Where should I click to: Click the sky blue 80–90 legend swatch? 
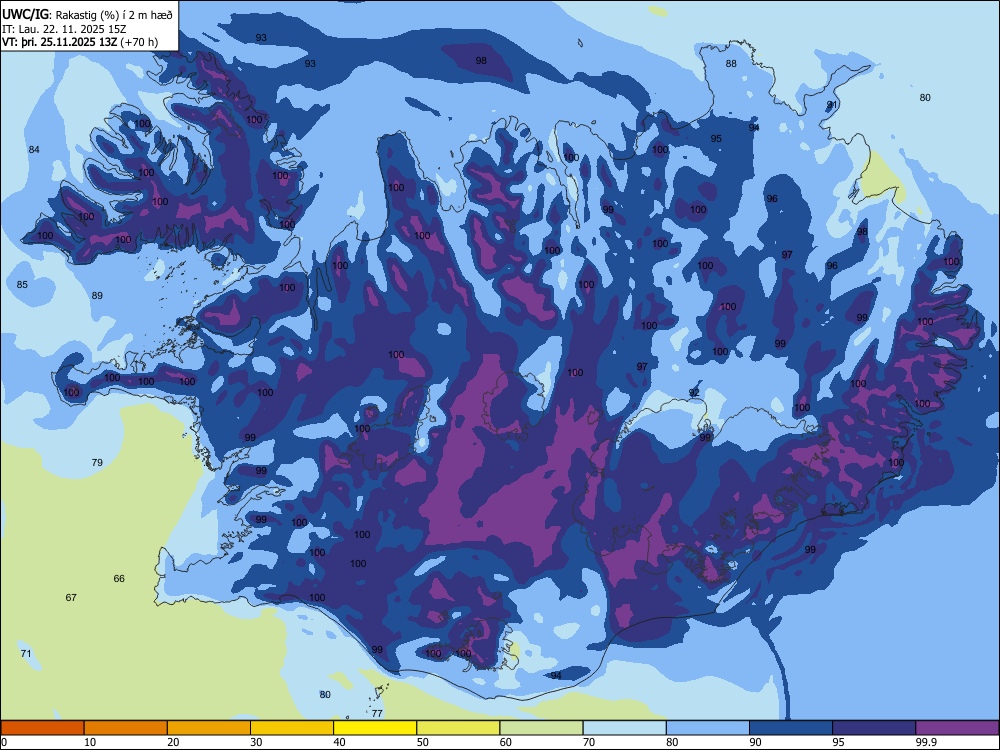[x=708, y=728]
